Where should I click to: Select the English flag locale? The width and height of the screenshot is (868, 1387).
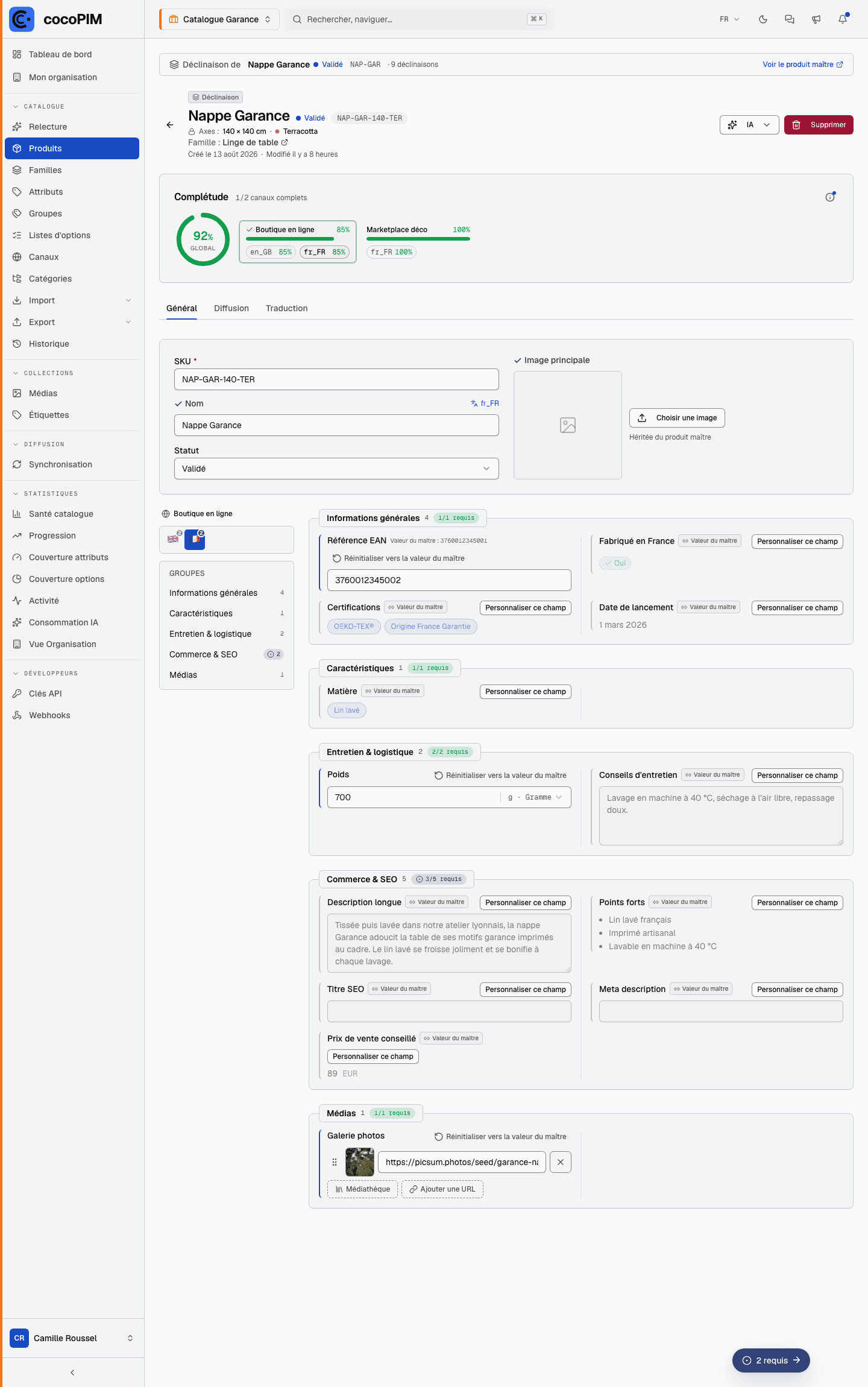[x=174, y=539]
